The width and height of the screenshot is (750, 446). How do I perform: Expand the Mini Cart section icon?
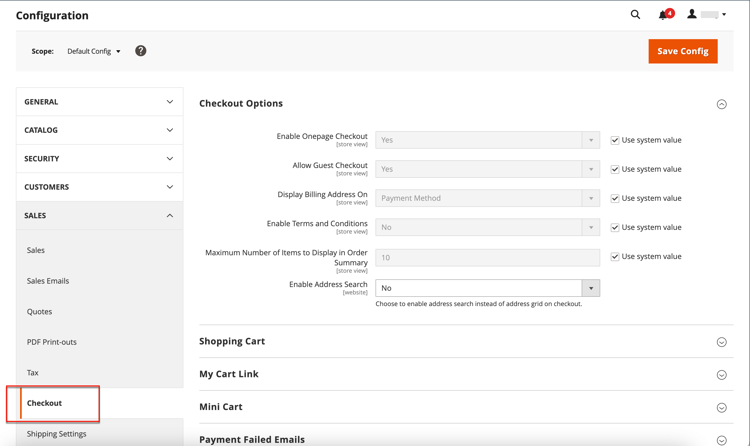coord(722,408)
